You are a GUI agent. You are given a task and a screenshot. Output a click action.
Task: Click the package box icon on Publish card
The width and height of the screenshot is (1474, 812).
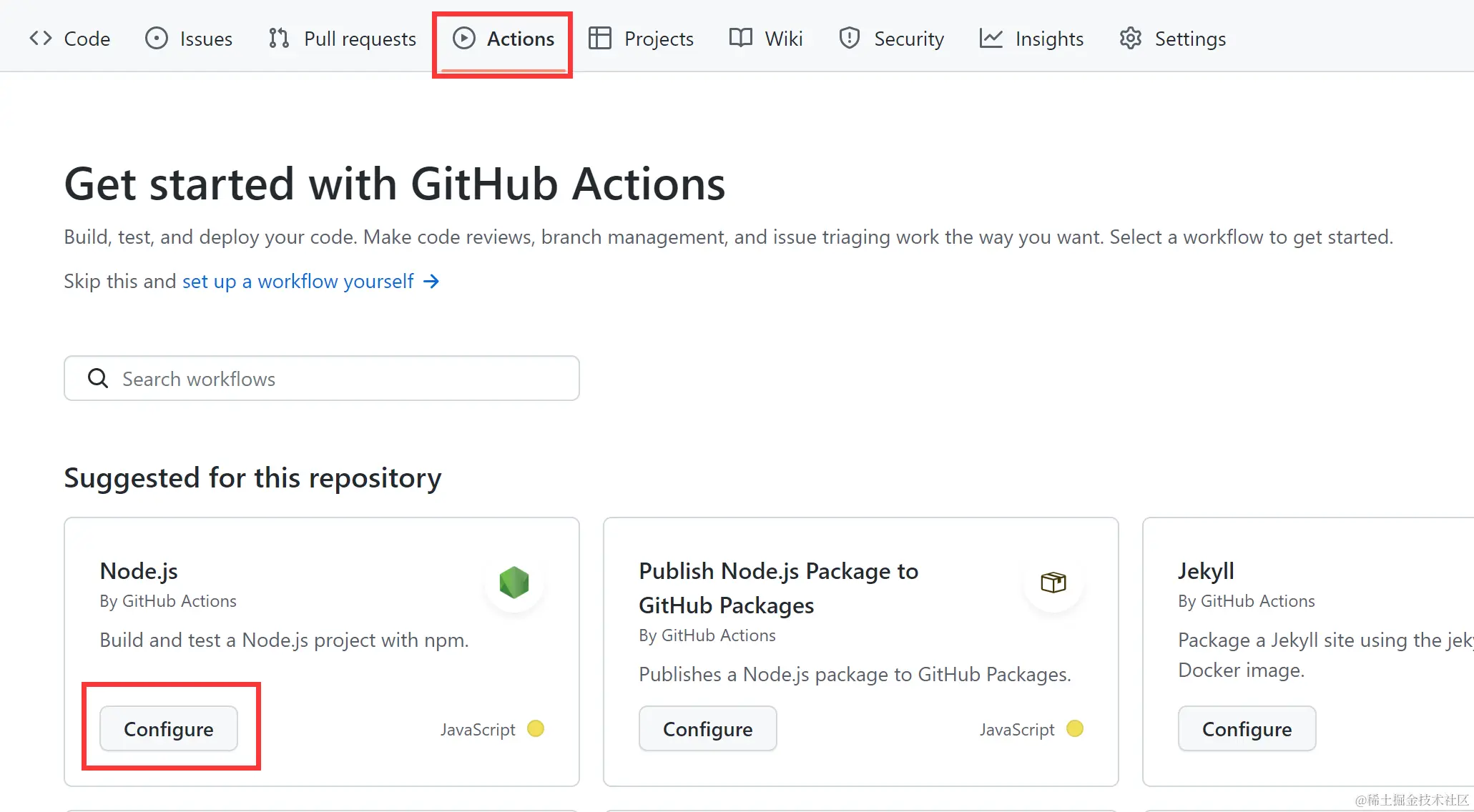coord(1053,583)
